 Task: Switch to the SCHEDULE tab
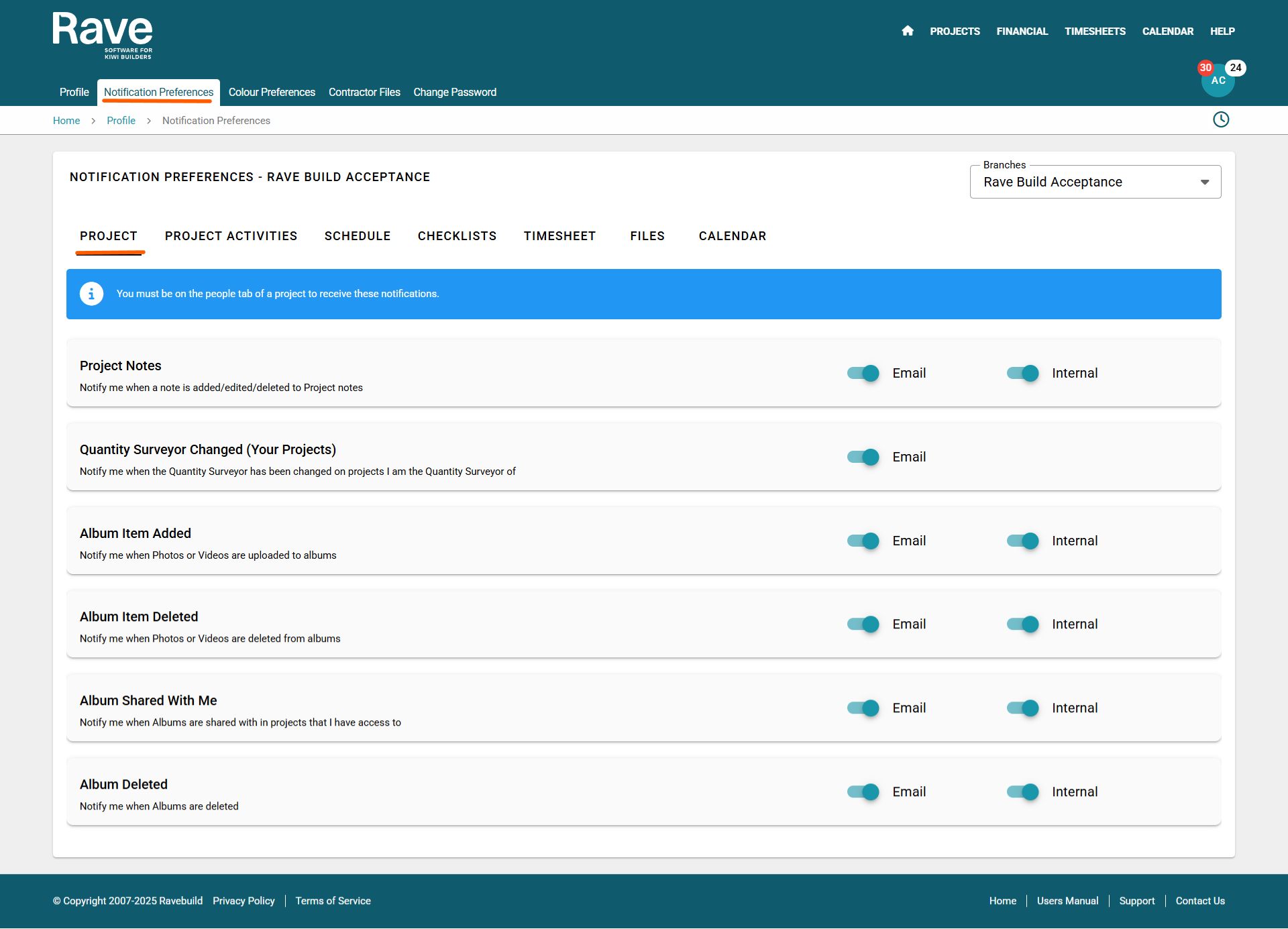(x=357, y=236)
